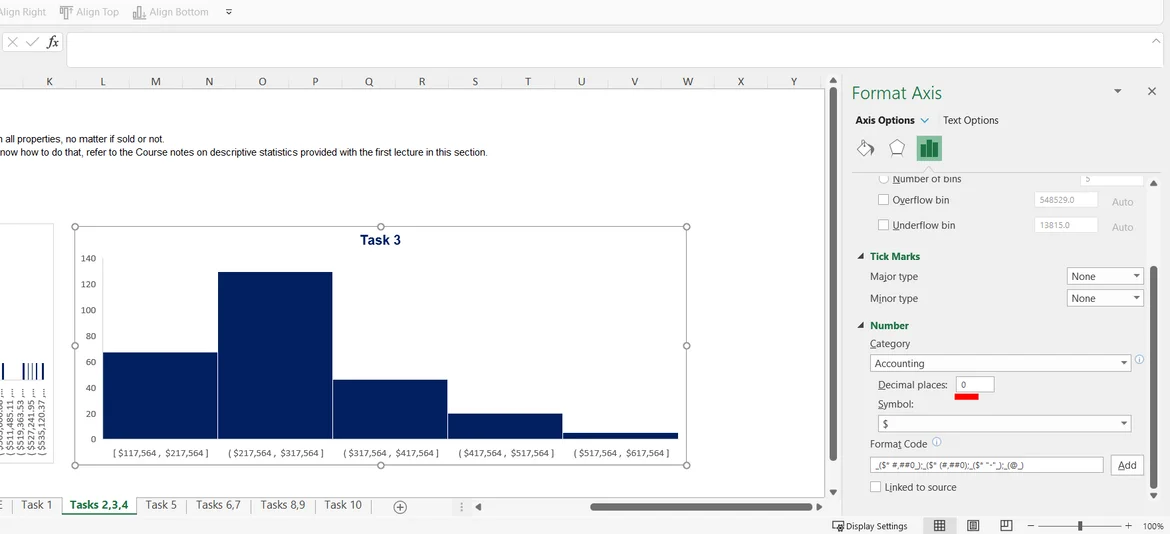Image resolution: width=1170 pixels, height=534 pixels.
Task: Enable the Overflow bin checkbox
Action: [x=883, y=200]
